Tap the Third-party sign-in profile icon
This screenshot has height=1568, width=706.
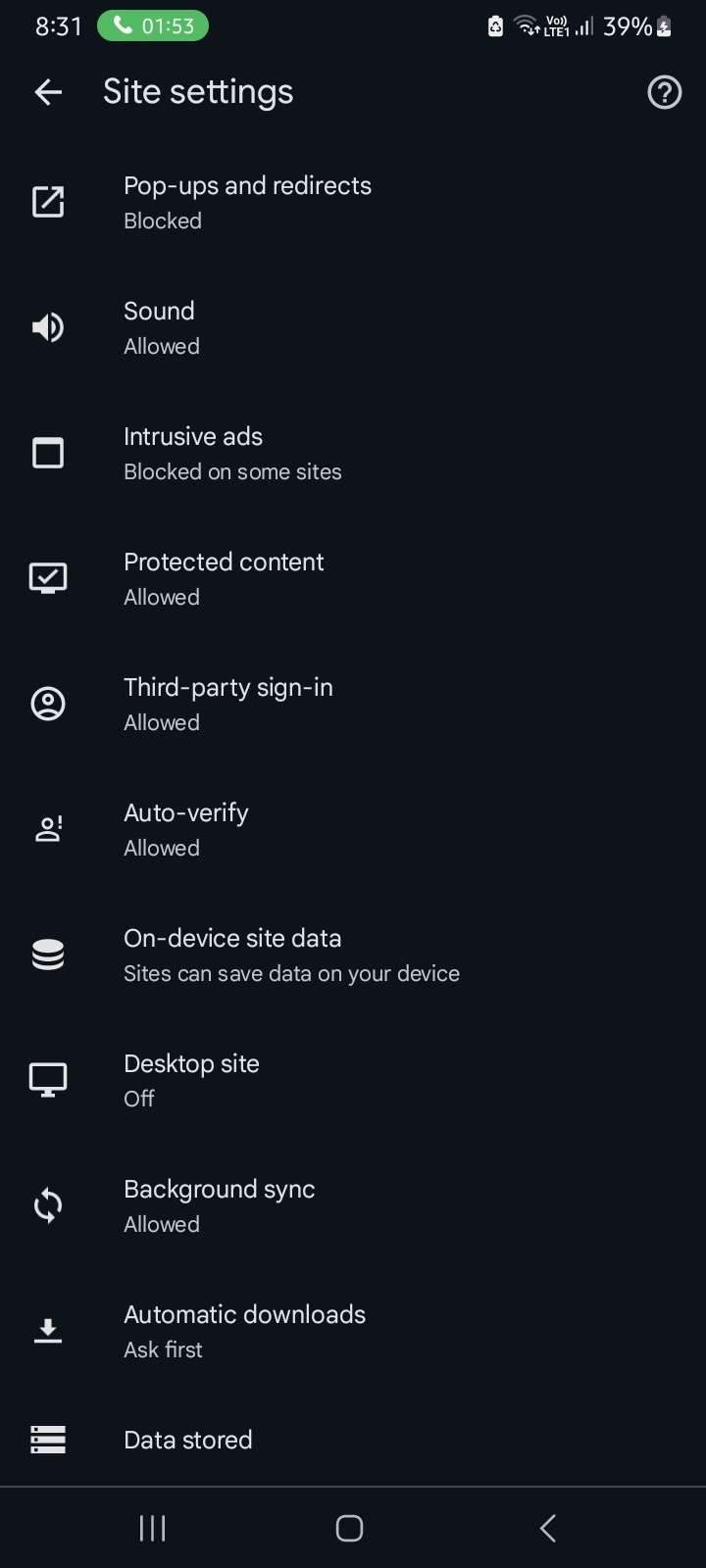point(48,704)
